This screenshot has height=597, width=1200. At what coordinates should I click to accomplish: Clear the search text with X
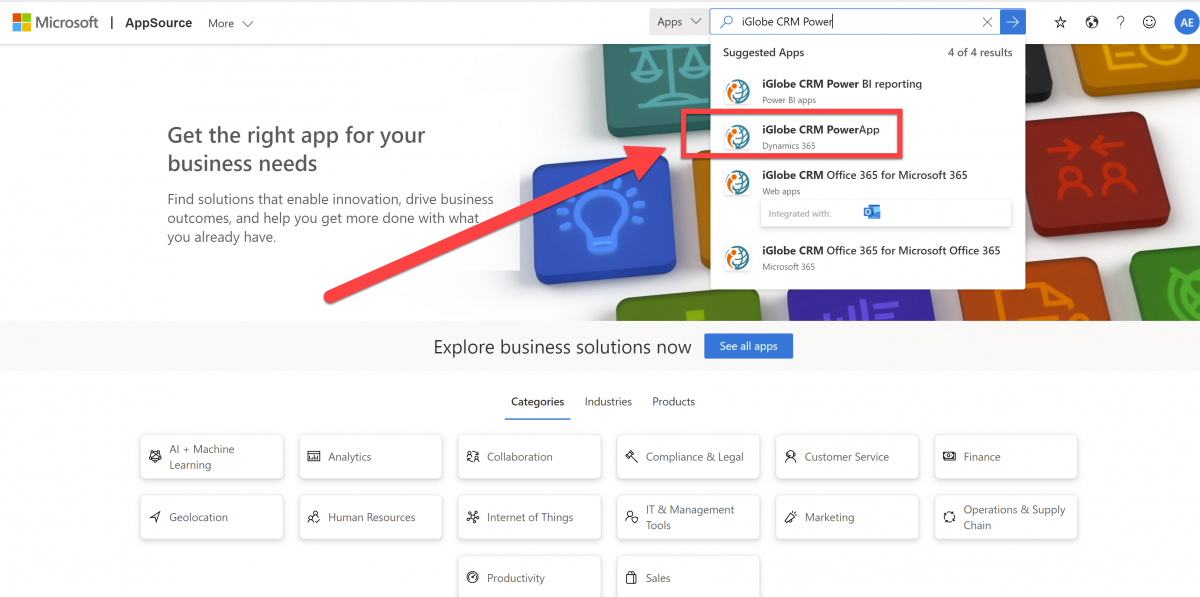click(x=988, y=22)
